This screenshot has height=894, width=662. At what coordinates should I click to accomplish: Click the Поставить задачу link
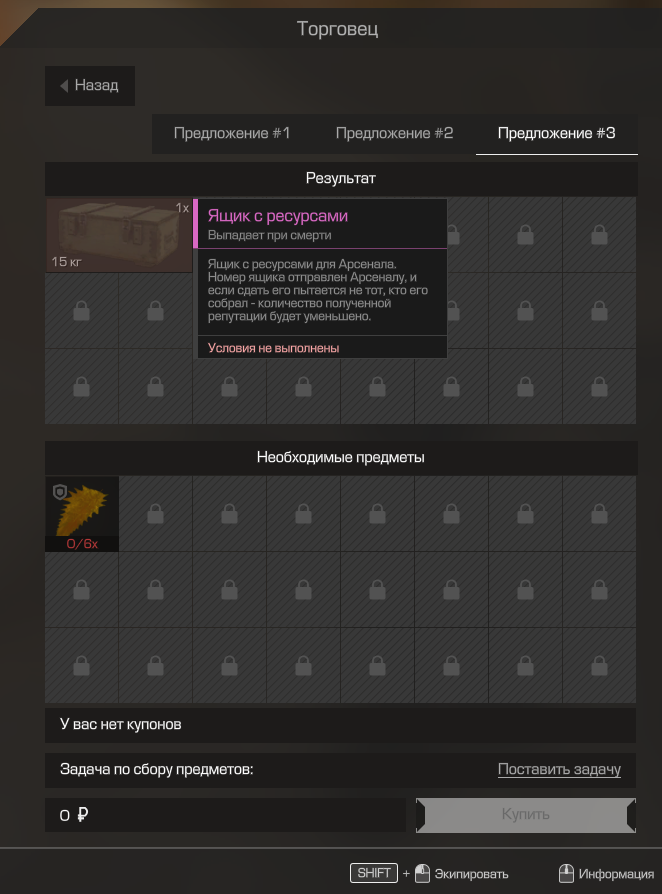[559, 770]
